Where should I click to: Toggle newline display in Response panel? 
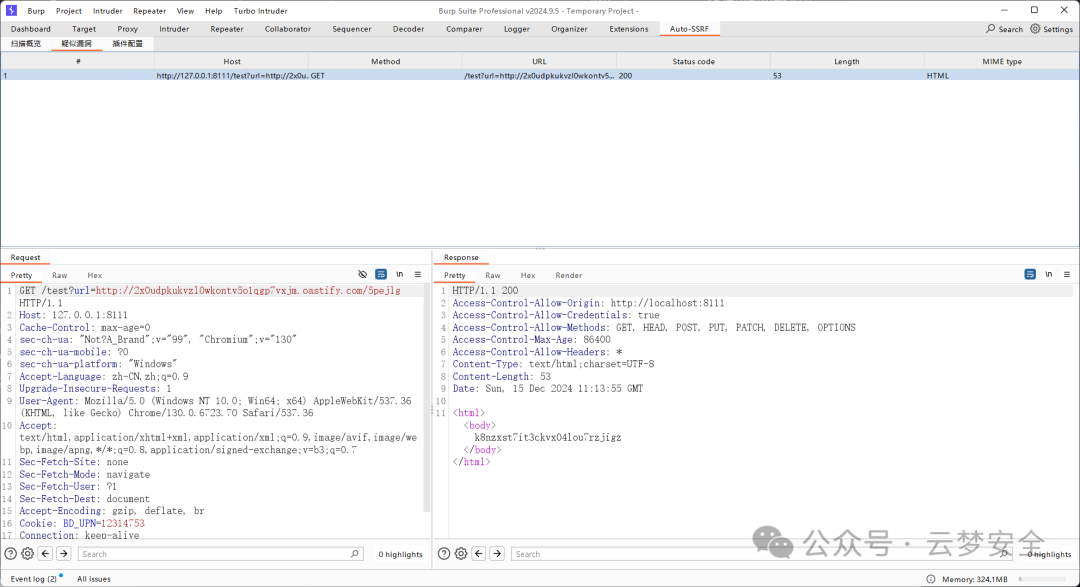[1048, 274]
